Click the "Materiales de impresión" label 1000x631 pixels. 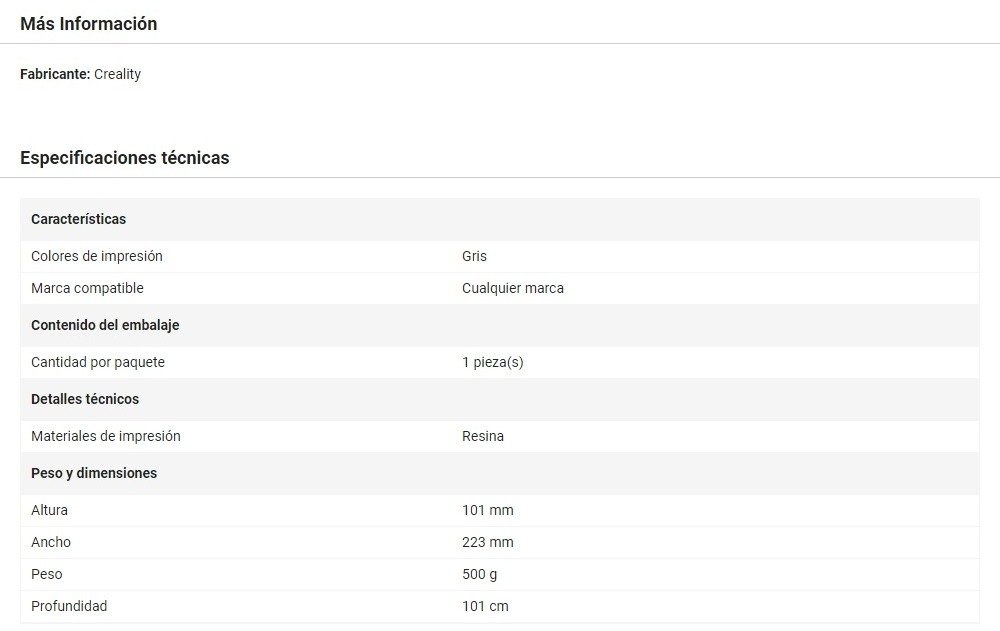point(105,436)
